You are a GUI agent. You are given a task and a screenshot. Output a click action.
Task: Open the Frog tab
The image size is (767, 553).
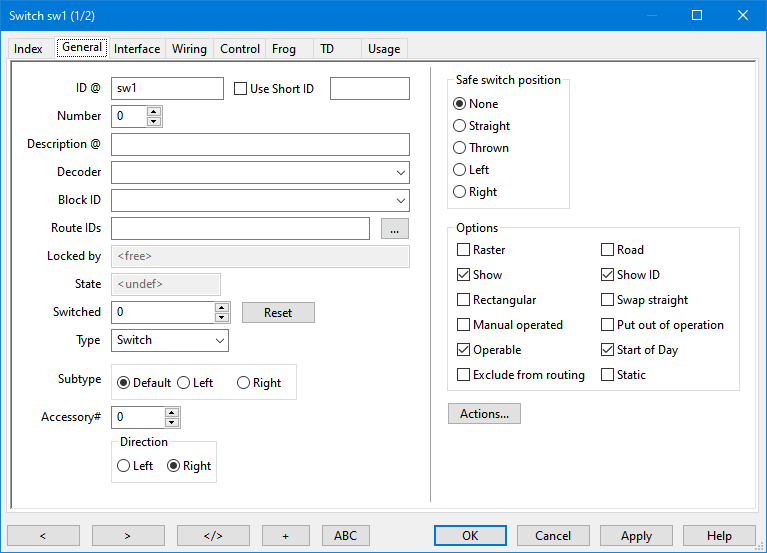(x=283, y=49)
